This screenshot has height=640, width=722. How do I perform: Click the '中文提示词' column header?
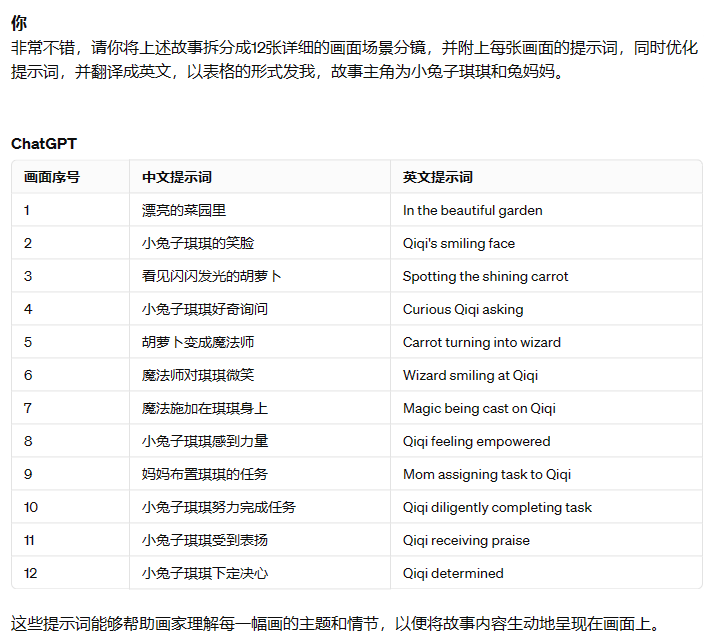click(177, 177)
